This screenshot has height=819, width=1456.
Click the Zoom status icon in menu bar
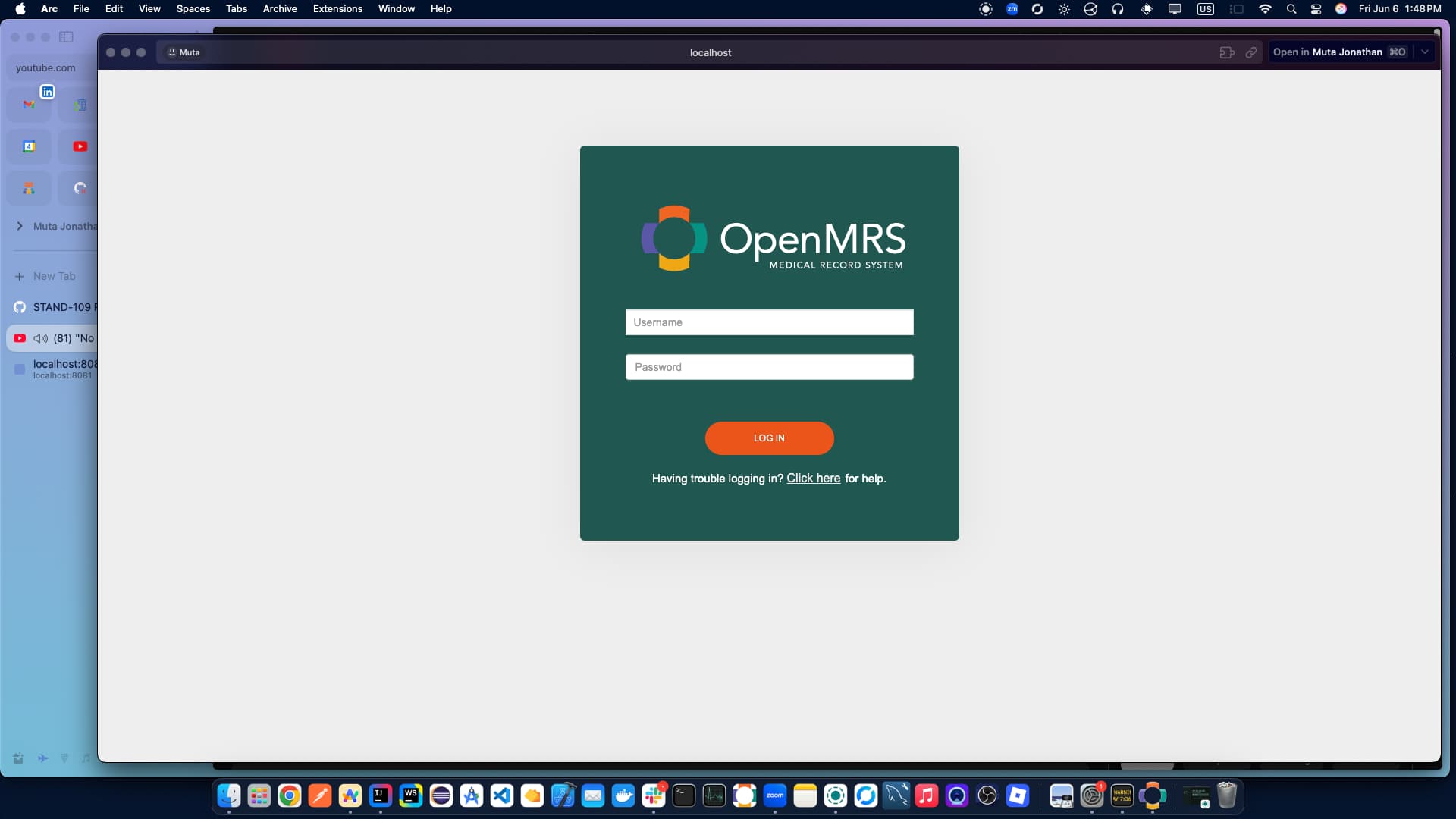pyautogui.click(x=1012, y=9)
